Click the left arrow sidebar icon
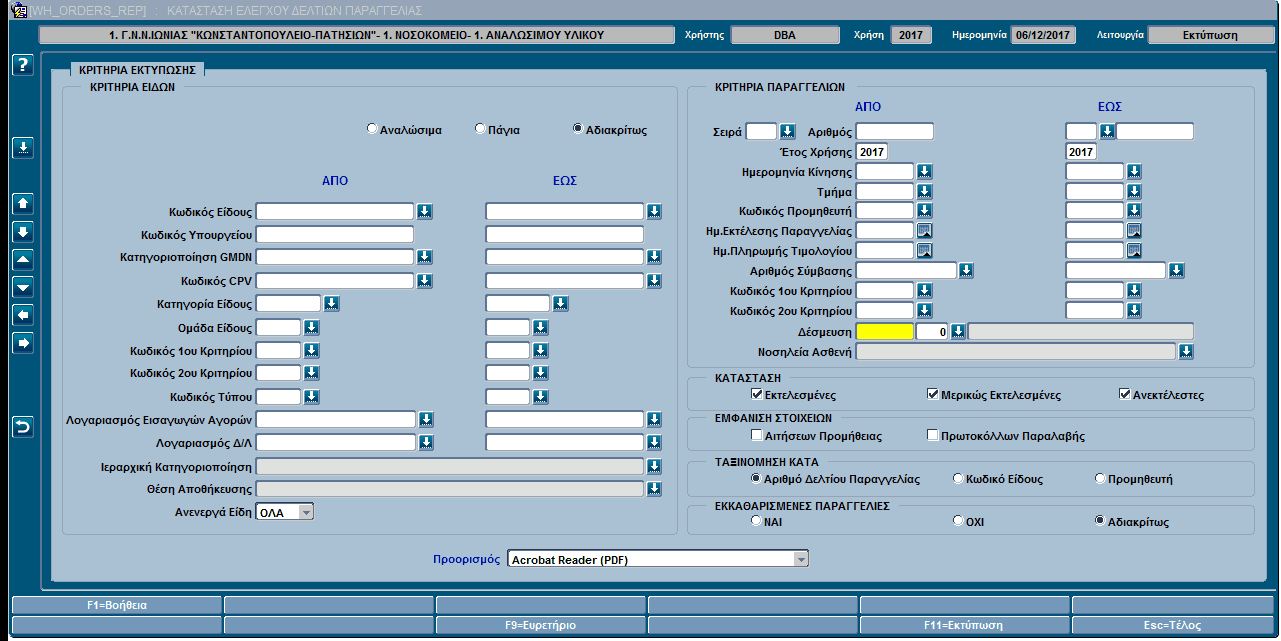 coord(24,315)
